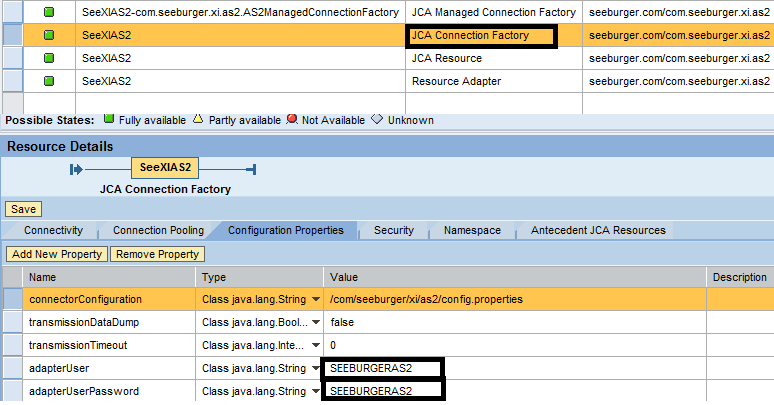Screen dimensions: 774x405
Task: Click Add New Property button
Action: (x=57, y=254)
